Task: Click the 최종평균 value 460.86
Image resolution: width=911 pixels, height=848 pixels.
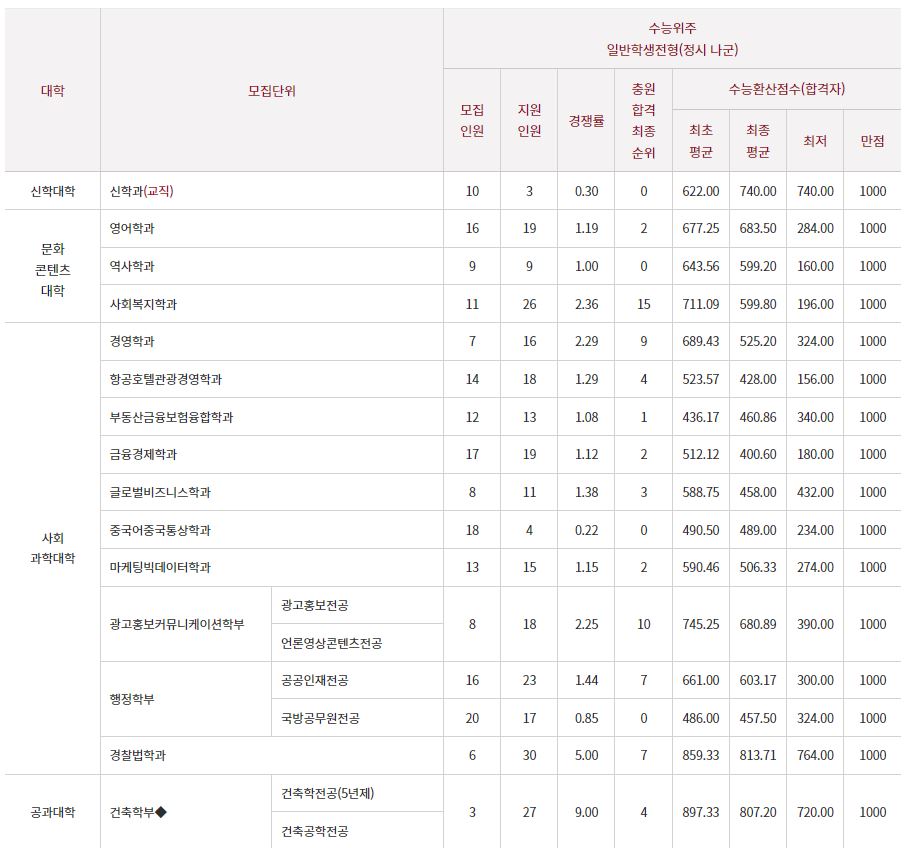Action: tap(758, 416)
